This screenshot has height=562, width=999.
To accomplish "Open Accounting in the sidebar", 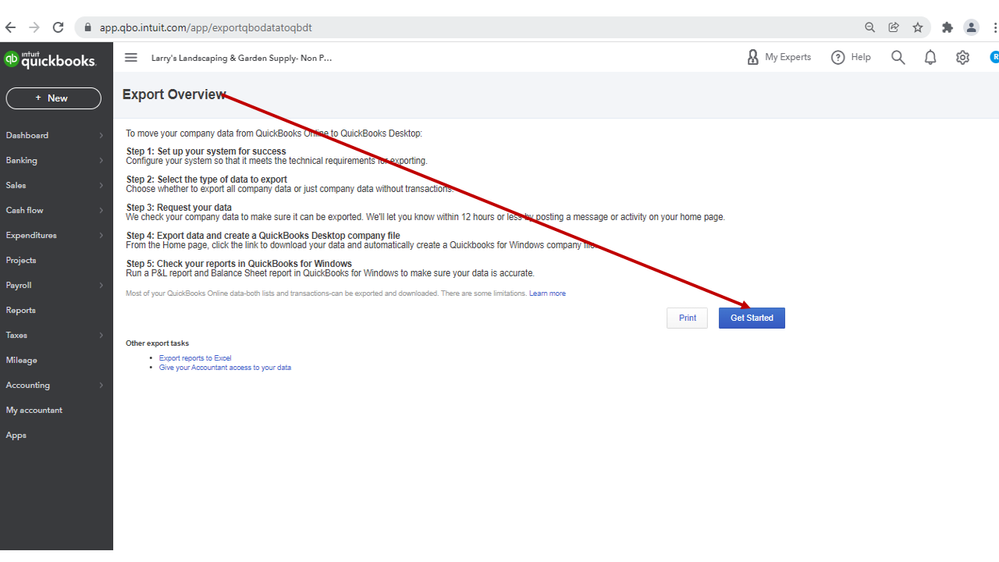I will (28, 385).
